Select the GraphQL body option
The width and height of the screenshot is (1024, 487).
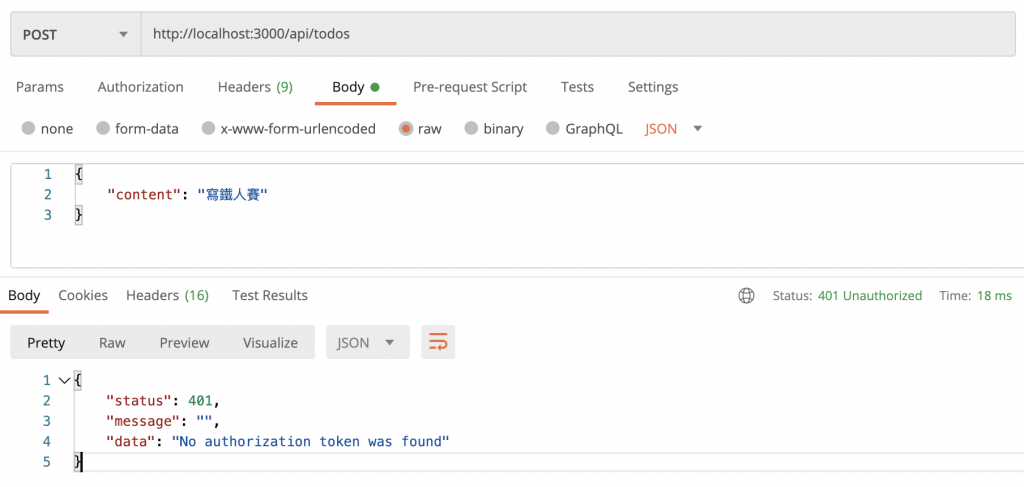553,129
